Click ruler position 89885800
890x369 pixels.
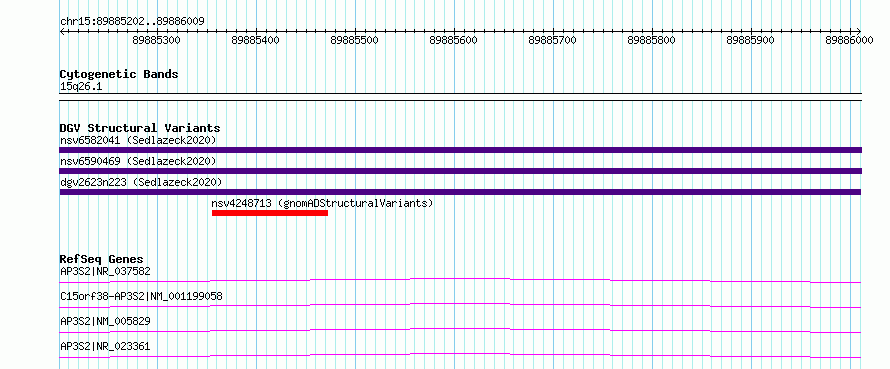[652, 40]
